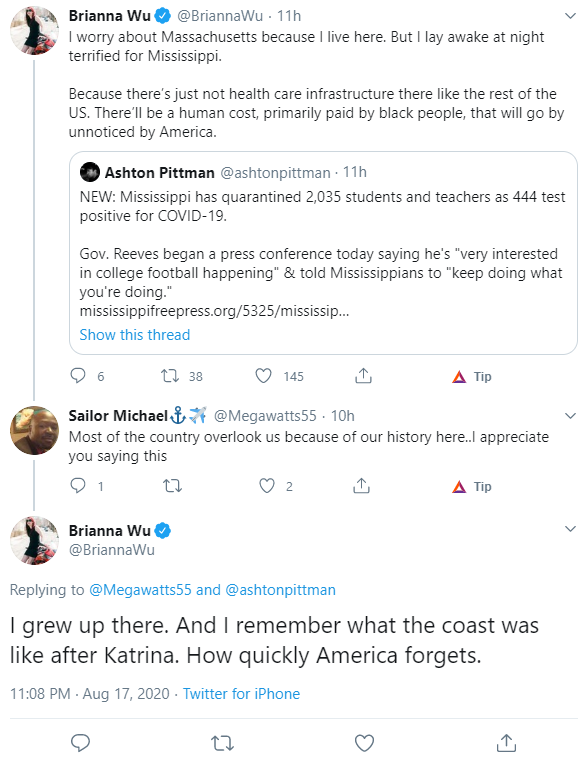The height and width of the screenshot is (763, 587).
Task: Like the tweet with 145 likes
Action: (263, 376)
